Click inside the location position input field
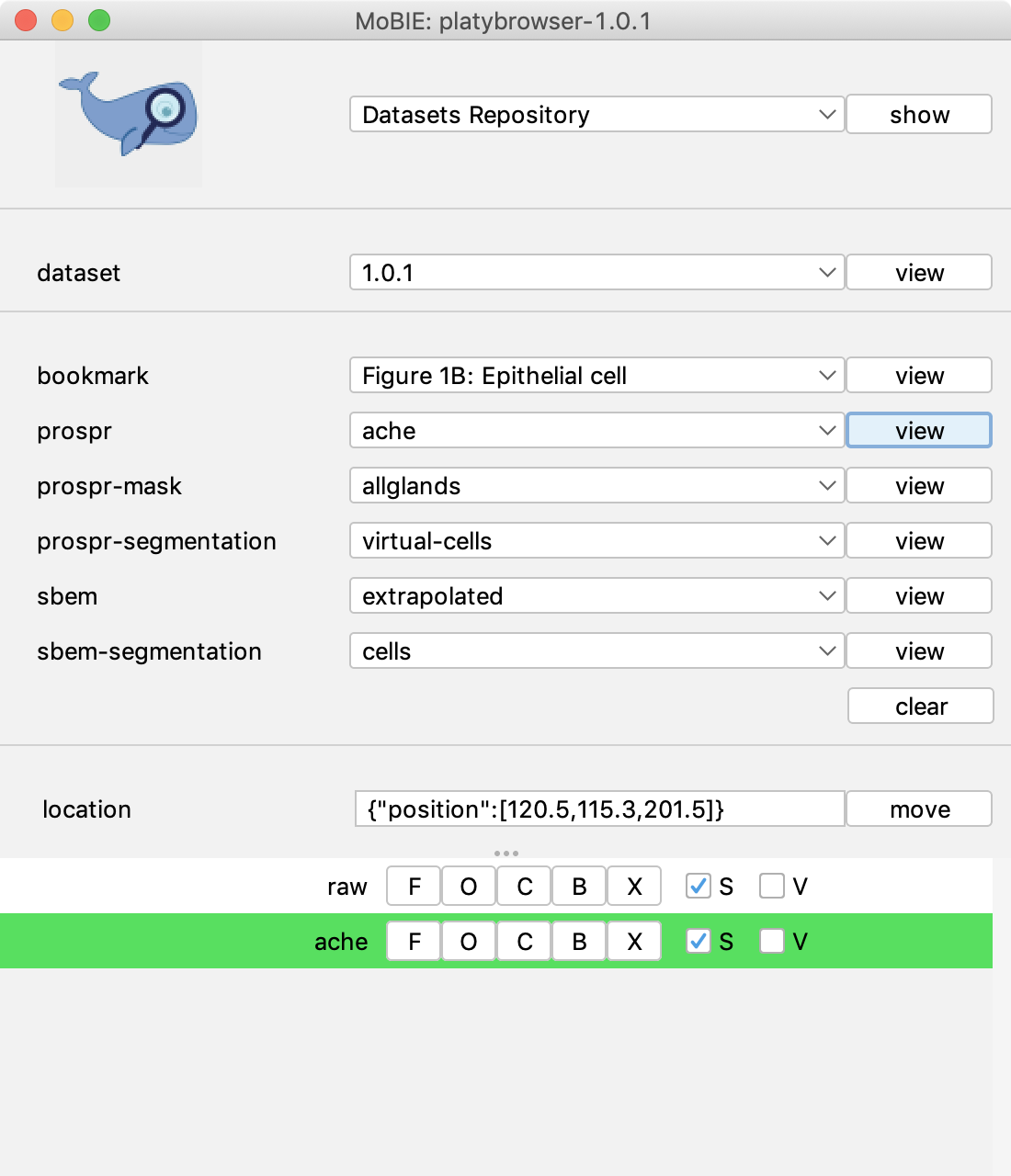Viewport: 1011px width, 1176px height. (597, 808)
